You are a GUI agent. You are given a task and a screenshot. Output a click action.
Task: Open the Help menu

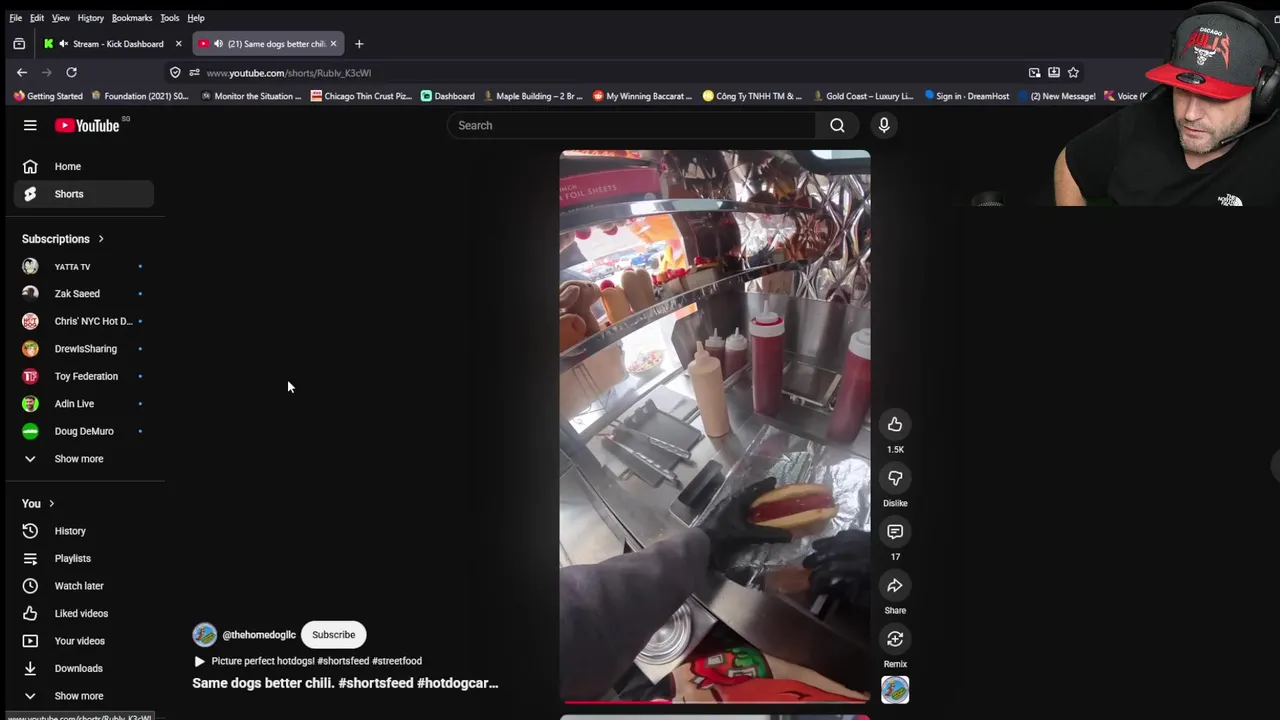click(x=196, y=18)
